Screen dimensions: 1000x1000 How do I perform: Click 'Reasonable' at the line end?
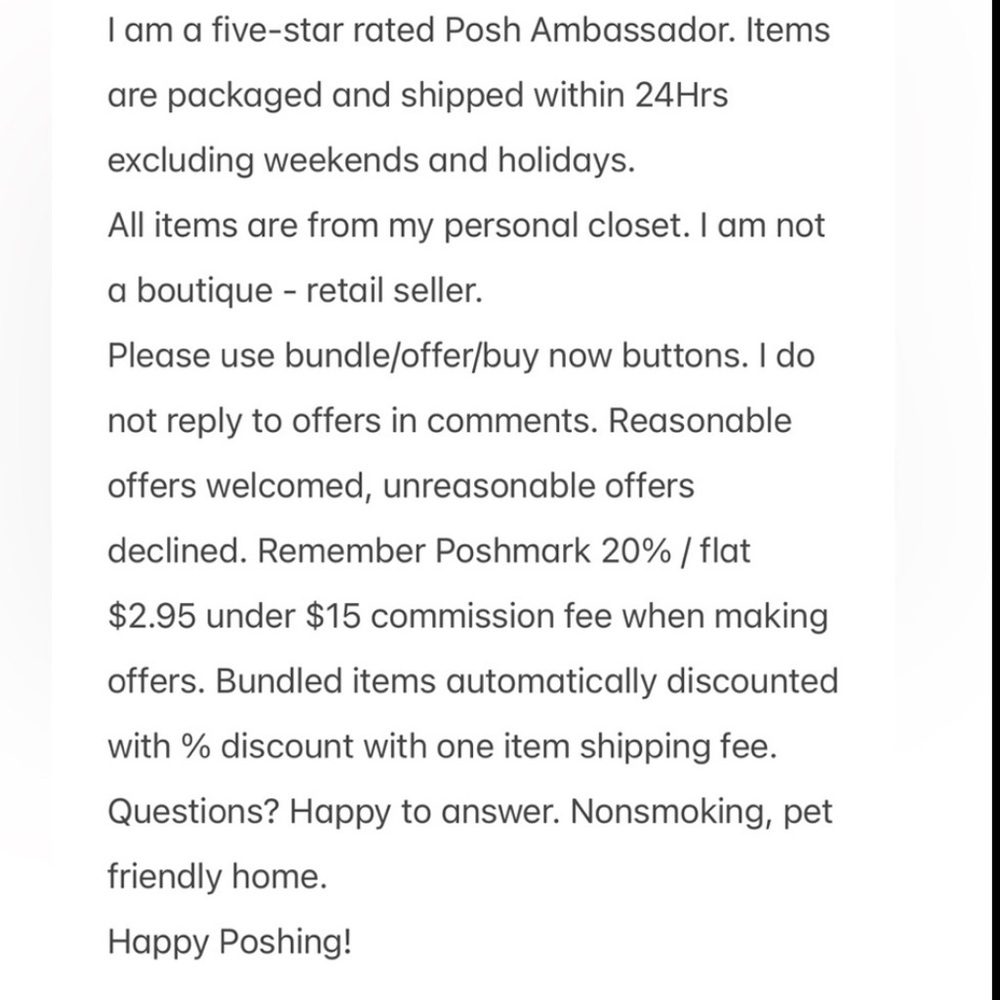(x=700, y=421)
